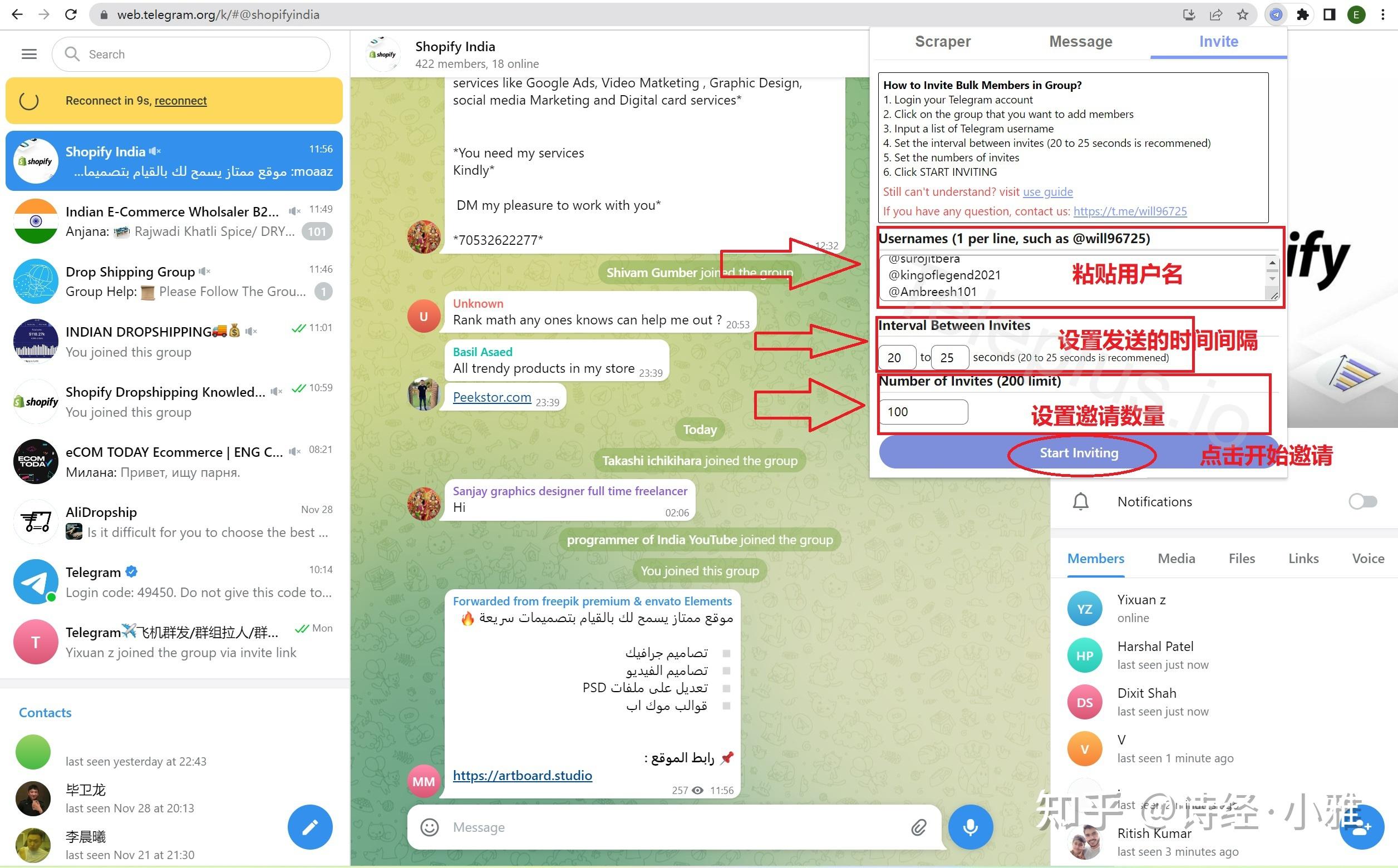Image resolution: width=1398 pixels, height=868 pixels.
Task: Click the Members section icon
Action: coord(1096,557)
